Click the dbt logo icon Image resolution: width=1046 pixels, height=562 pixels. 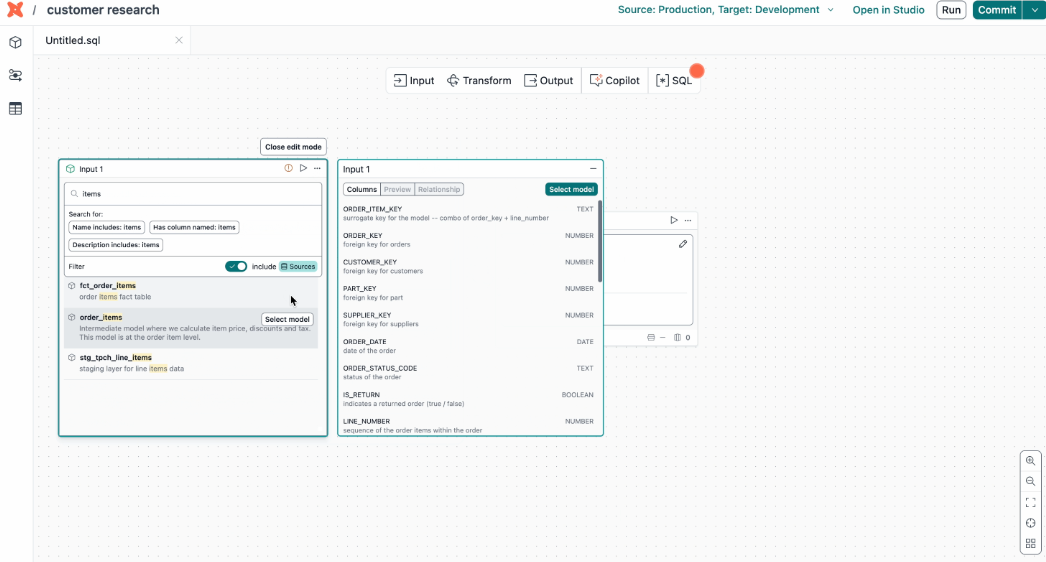click(15, 10)
